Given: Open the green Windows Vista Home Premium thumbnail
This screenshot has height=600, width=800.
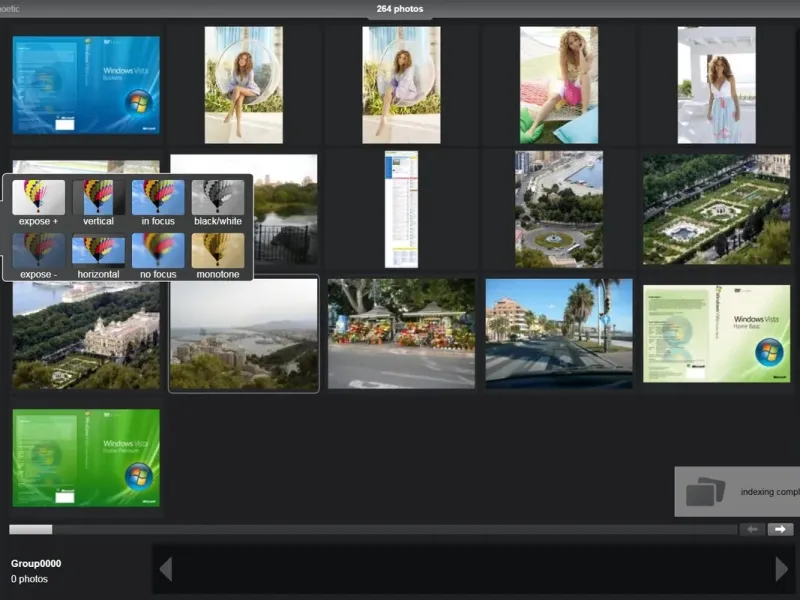Looking at the screenshot, I should point(86,458).
